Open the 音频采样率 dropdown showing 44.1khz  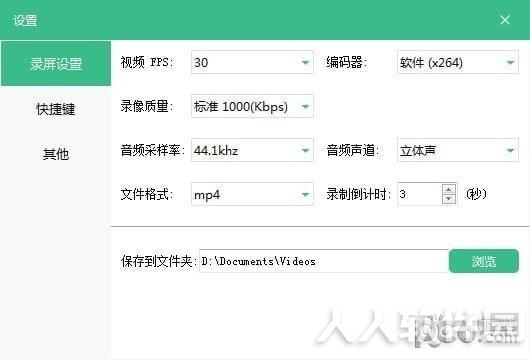pyautogui.click(x=252, y=150)
